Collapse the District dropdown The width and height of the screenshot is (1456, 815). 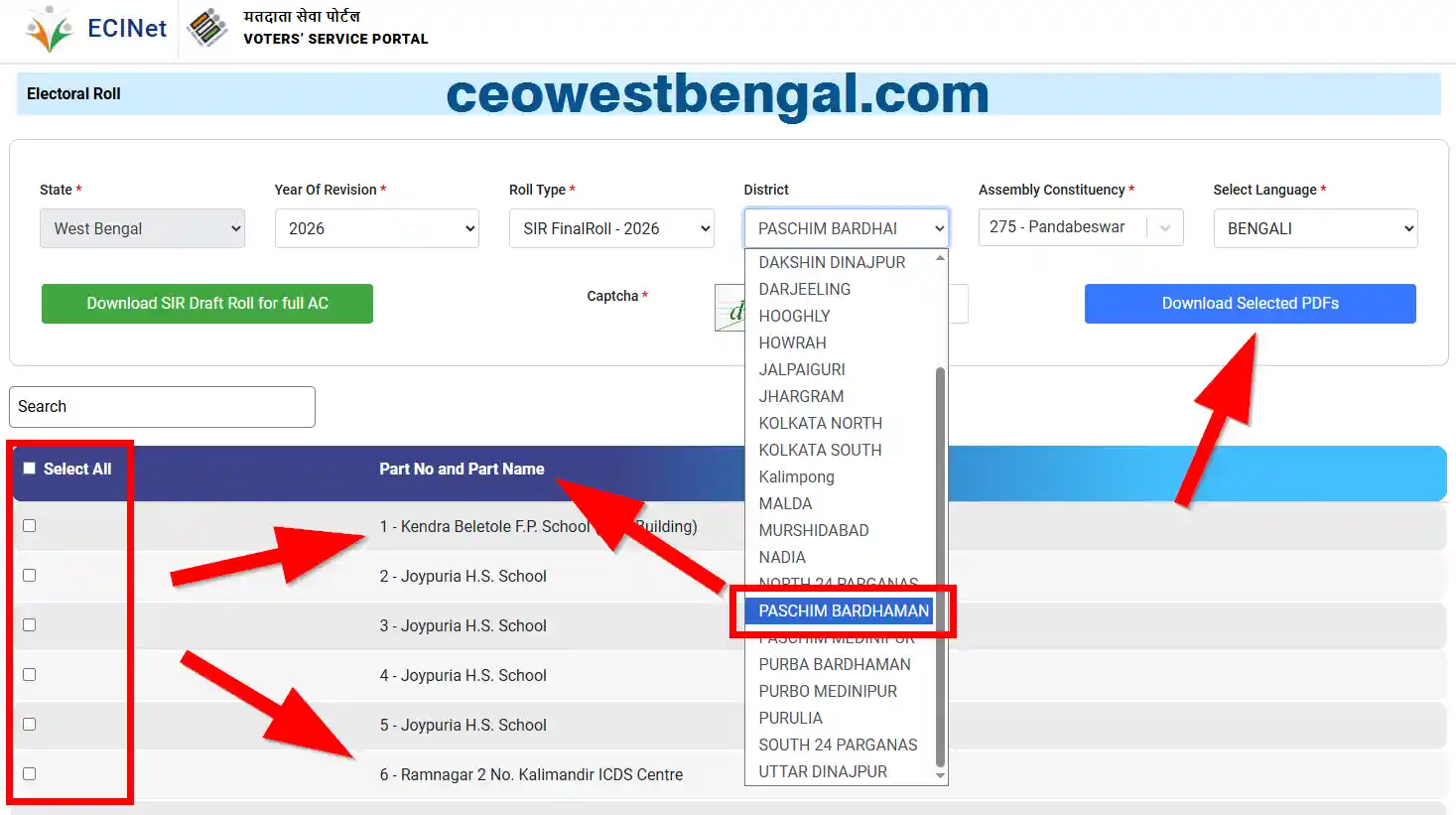pyautogui.click(x=847, y=228)
